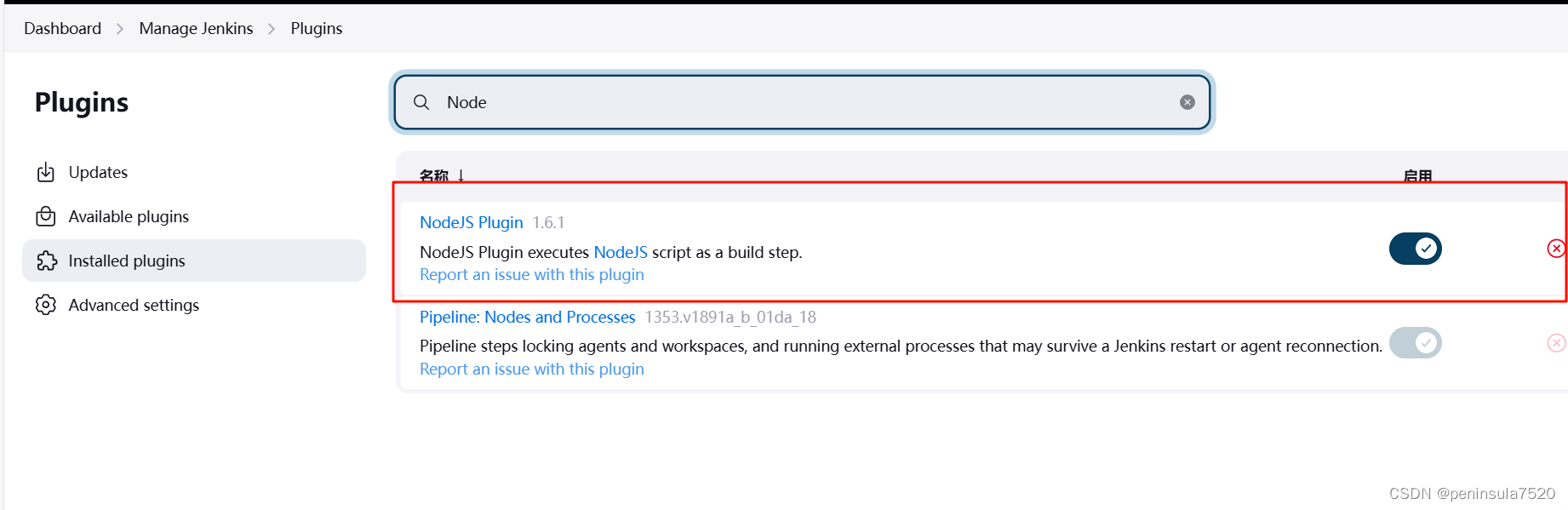Click the Plugins breadcrumb
The height and width of the screenshot is (510, 1568).
pyautogui.click(x=317, y=29)
